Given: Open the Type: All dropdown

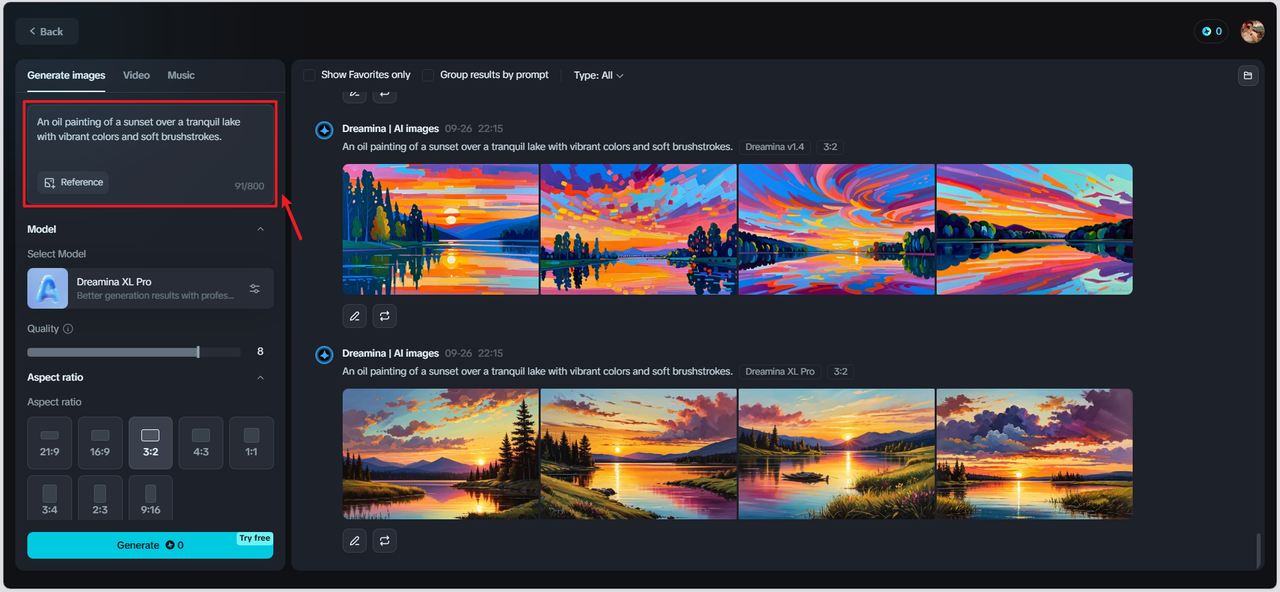Looking at the screenshot, I should pos(598,75).
